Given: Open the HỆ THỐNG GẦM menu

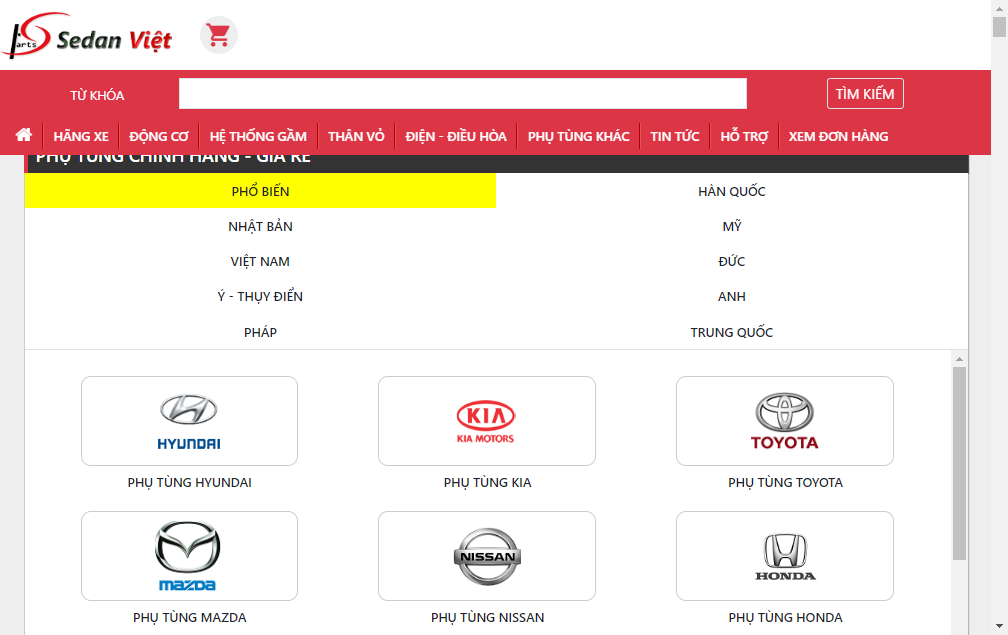Looking at the screenshot, I should [x=258, y=136].
